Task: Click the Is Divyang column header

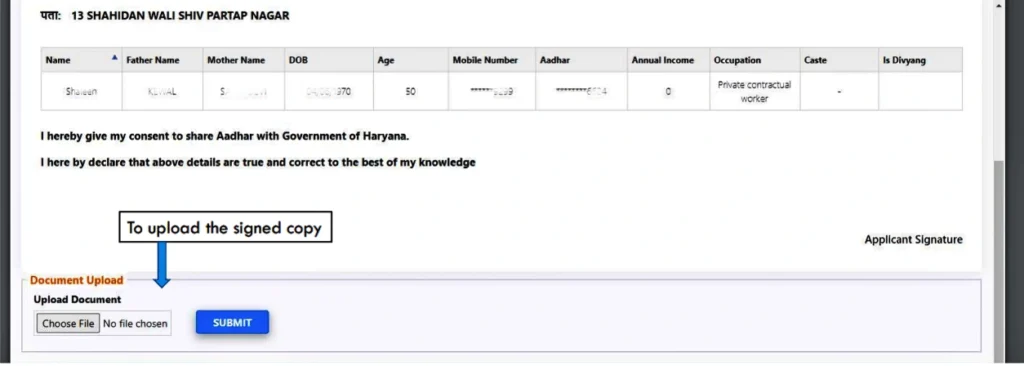Action: click(920, 60)
